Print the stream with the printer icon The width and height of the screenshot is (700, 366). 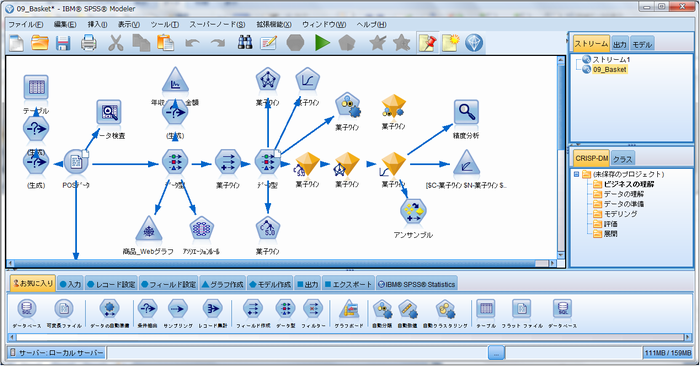89,43
